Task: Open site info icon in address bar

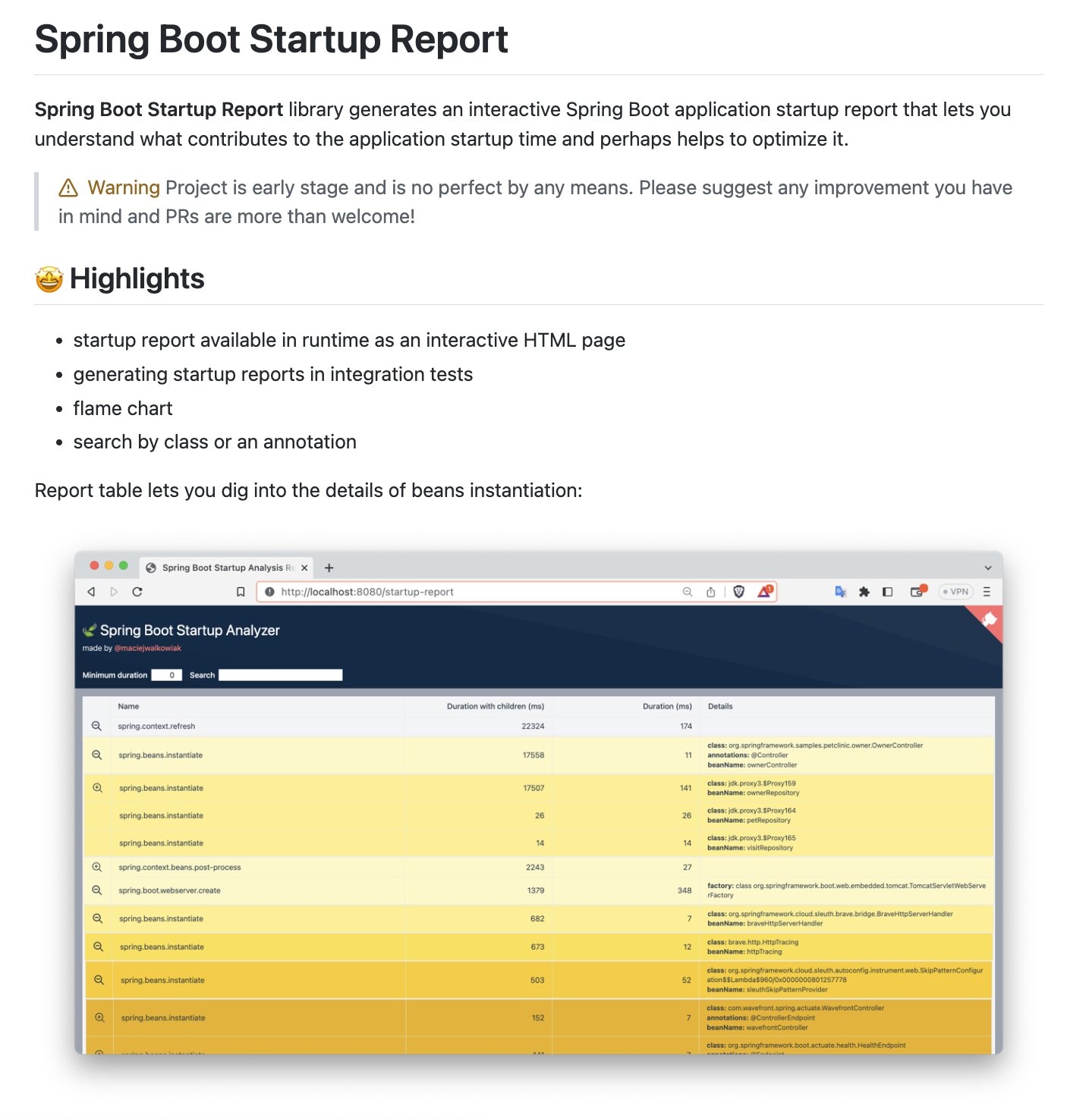Action: pyautogui.click(x=269, y=592)
